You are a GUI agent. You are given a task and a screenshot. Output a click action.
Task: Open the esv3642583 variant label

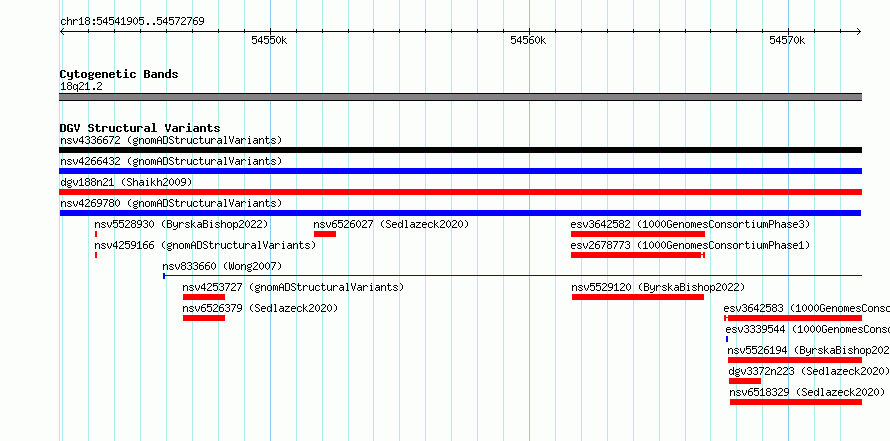tap(807, 308)
